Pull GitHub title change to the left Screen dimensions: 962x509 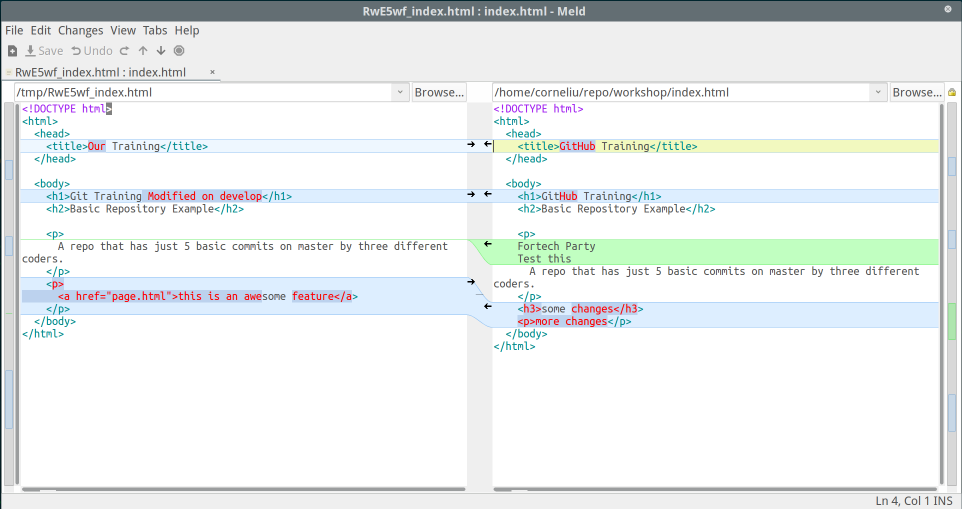(488, 145)
